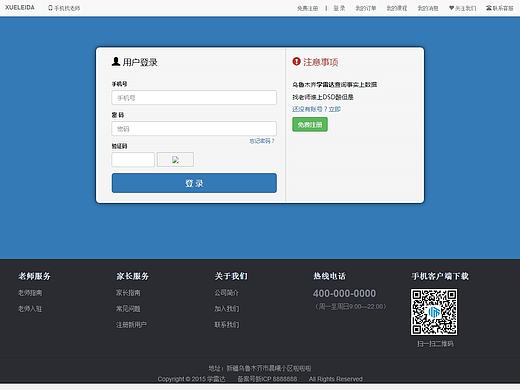Click the 验证码 captcha input box
This screenshot has height=390, width=520.
133,159
